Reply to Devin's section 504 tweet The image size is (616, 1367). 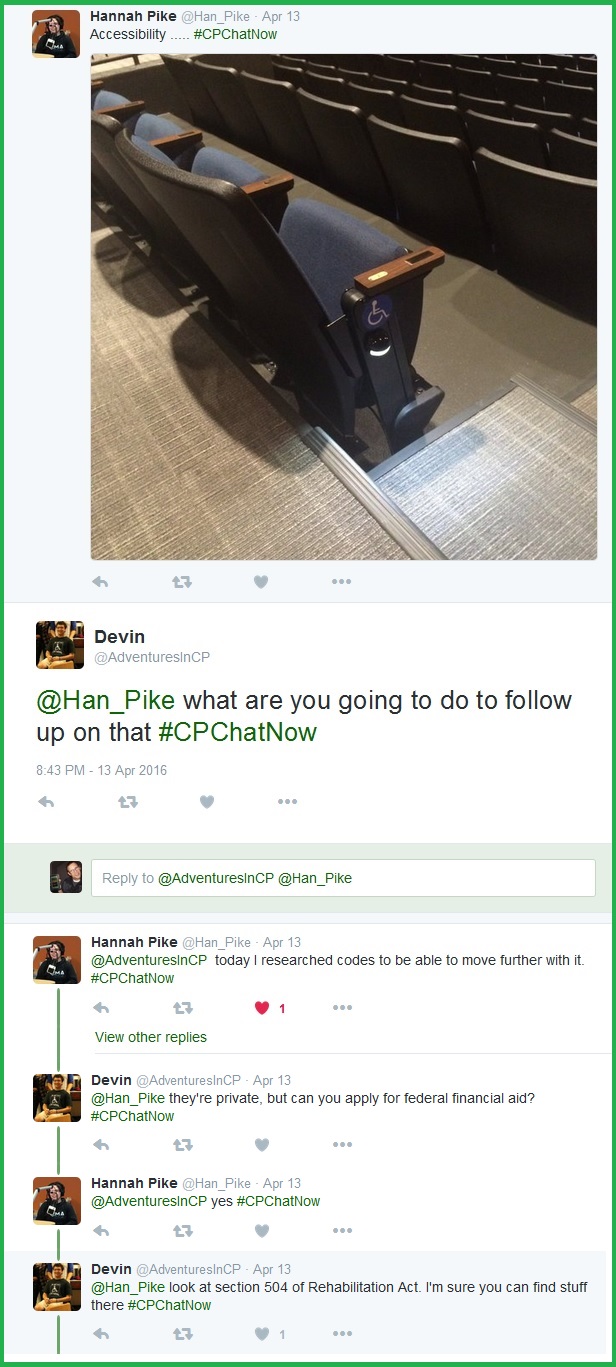point(100,1334)
